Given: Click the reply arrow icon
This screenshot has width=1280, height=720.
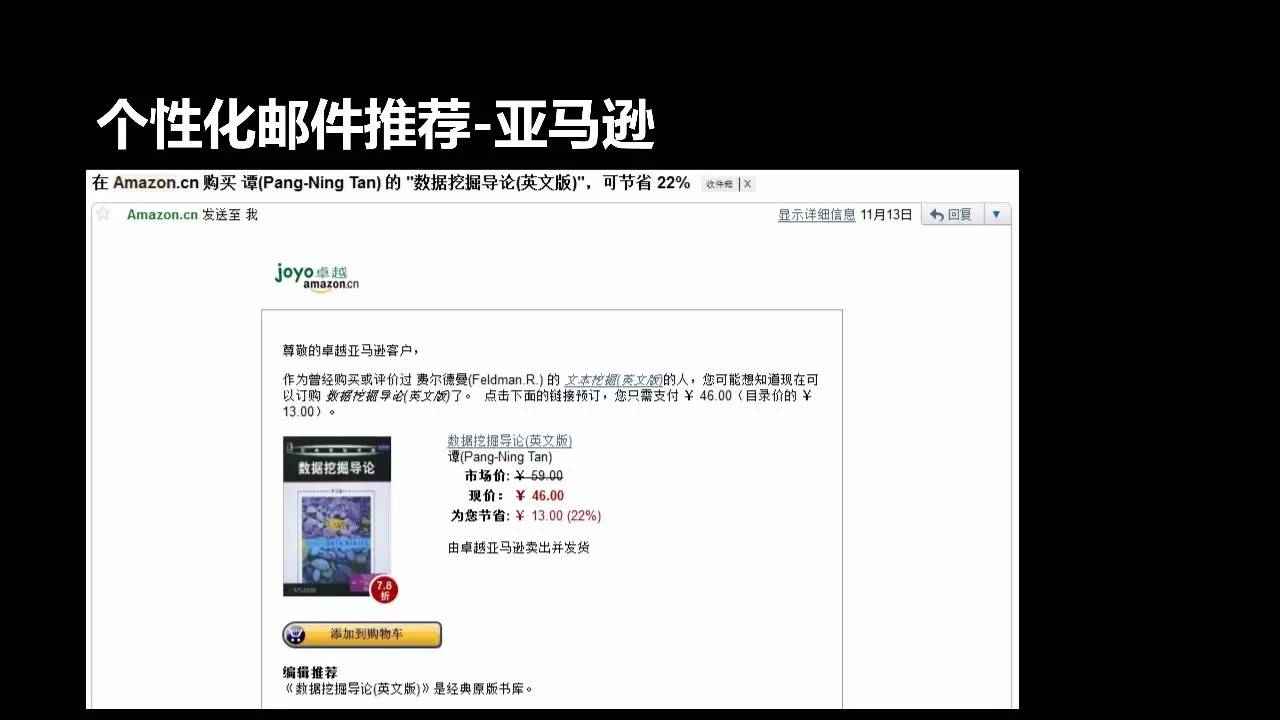Looking at the screenshot, I should [936, 215].
